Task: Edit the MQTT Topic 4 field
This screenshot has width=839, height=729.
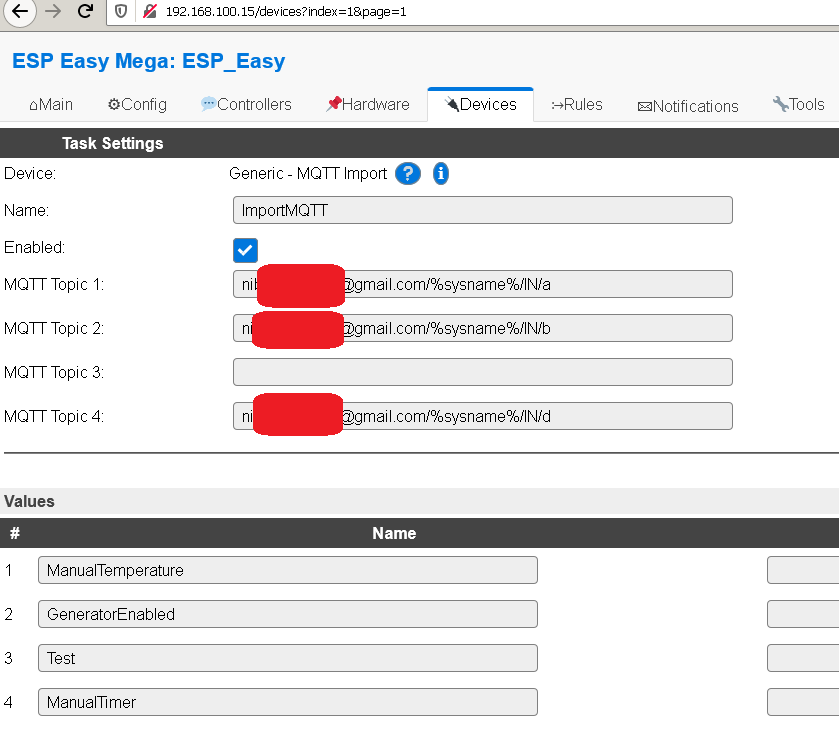Action: [483, 416]
